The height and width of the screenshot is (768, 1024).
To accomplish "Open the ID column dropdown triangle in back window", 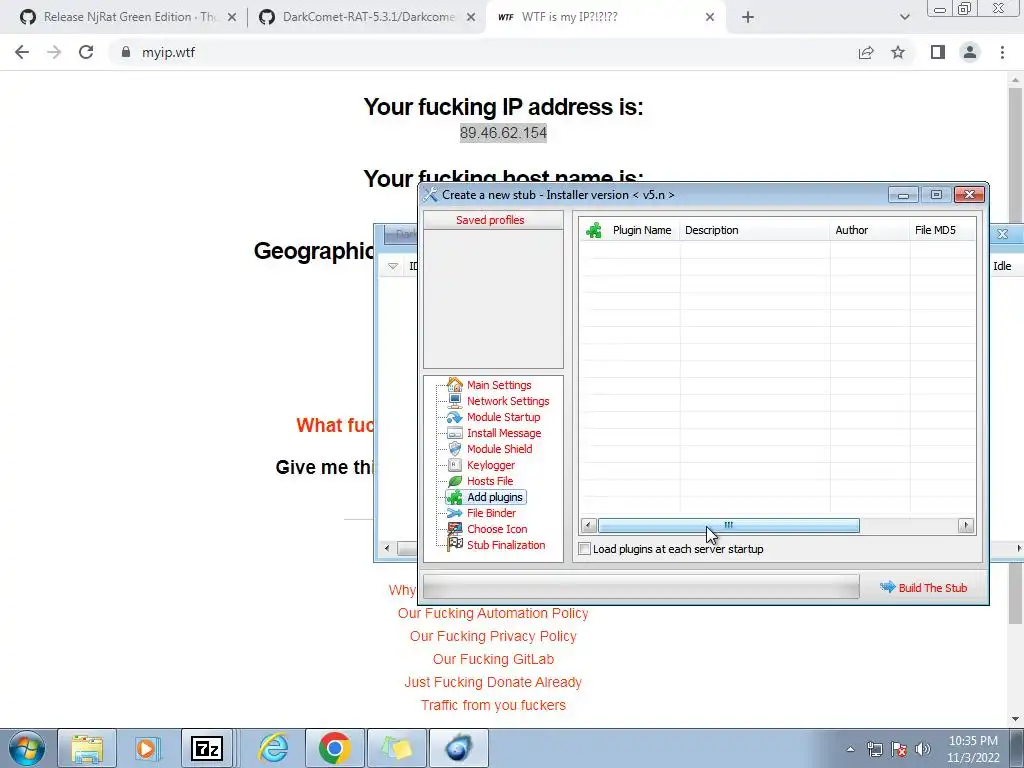I will (x=392, y=266).
